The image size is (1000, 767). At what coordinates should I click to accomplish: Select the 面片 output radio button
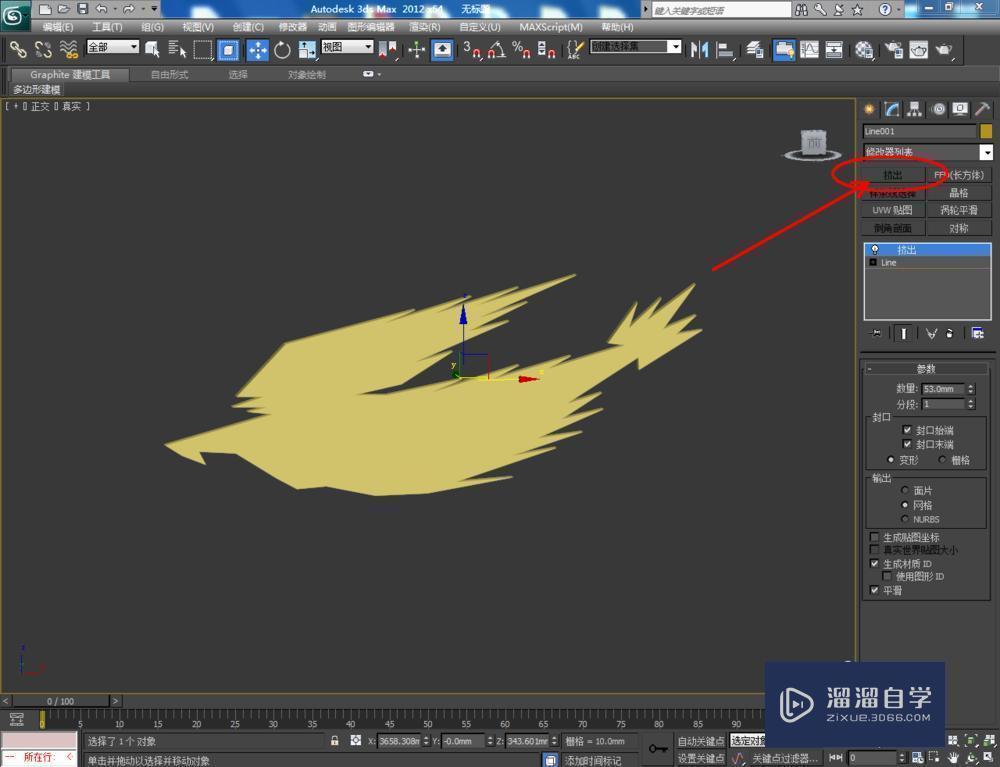coord(905,490)
